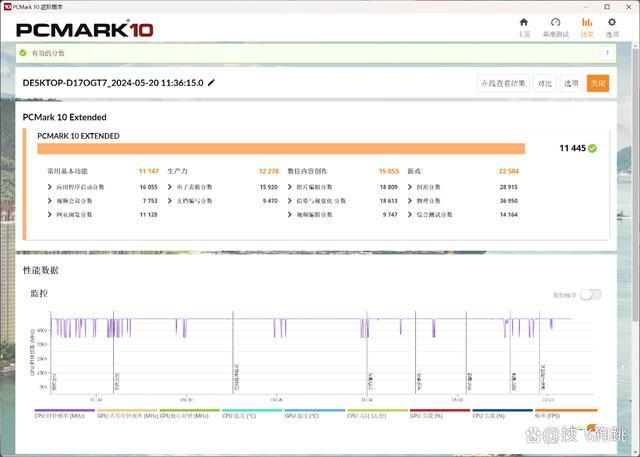The height and width of the screenshot is (457, 640).
Task: Open the Options (选项) gear icon
Action: pyautogui.click(x=611, y=25)
